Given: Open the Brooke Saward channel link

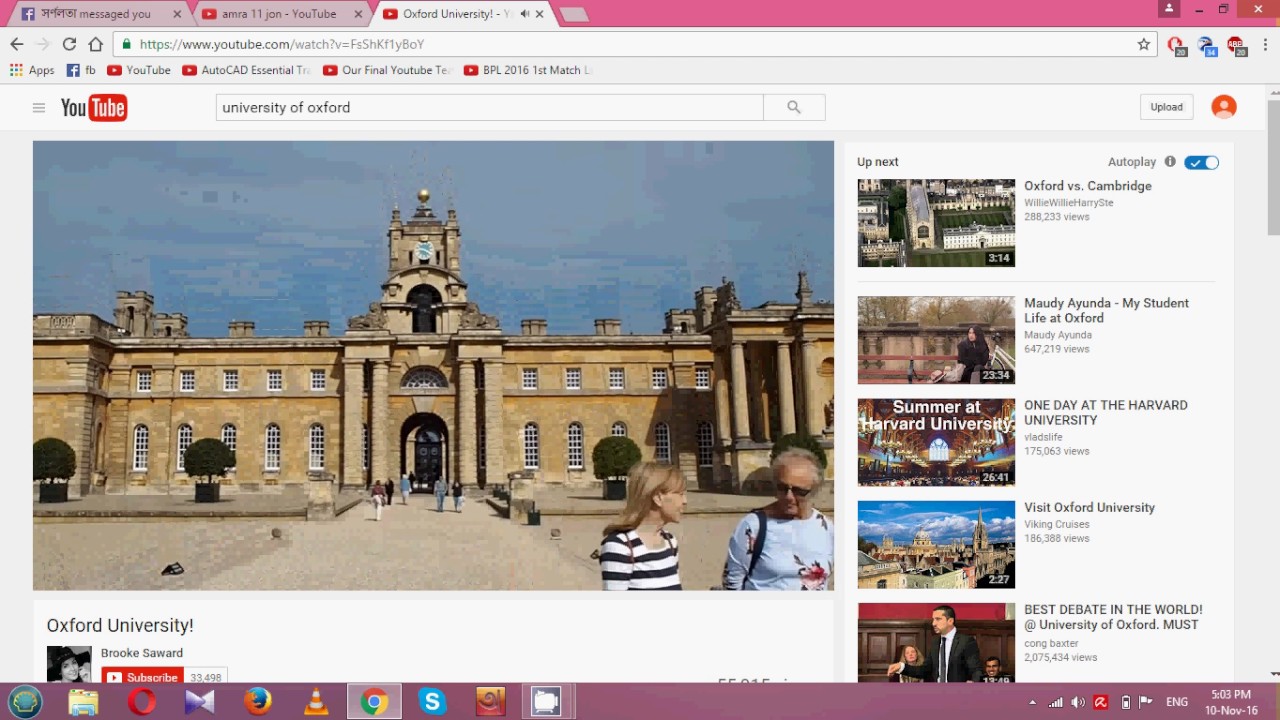Looking at the screenshot, I should (x=142, y=653).
